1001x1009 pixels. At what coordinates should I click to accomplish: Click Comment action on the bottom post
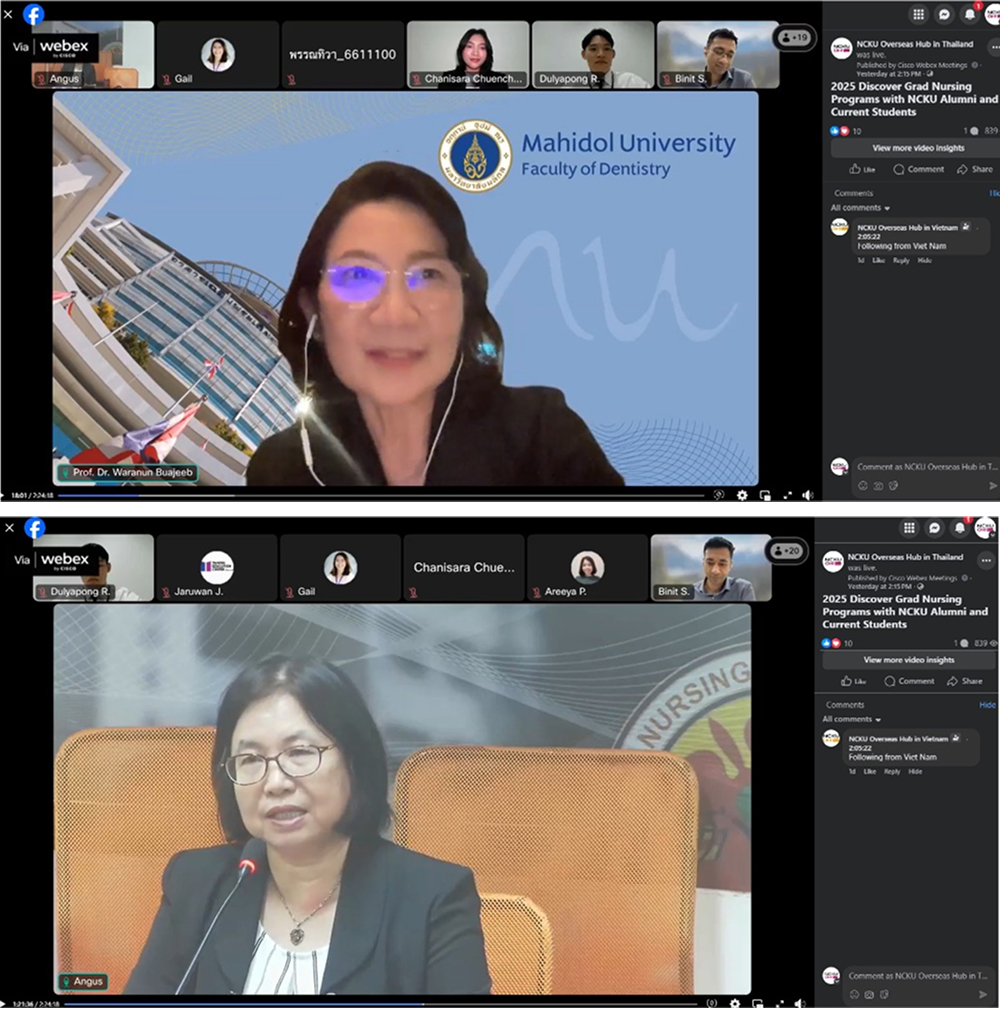pyautogui.click(x=909, y=681)
